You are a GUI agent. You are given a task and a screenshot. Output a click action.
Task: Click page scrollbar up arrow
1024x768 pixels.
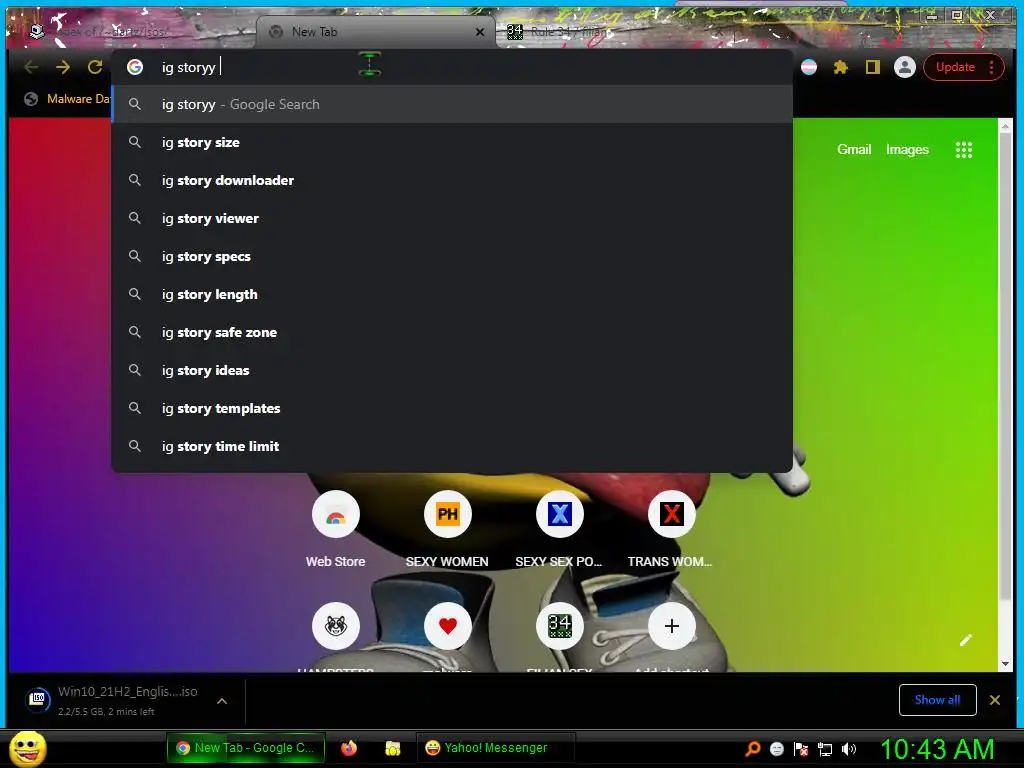tap(1005, 125)
